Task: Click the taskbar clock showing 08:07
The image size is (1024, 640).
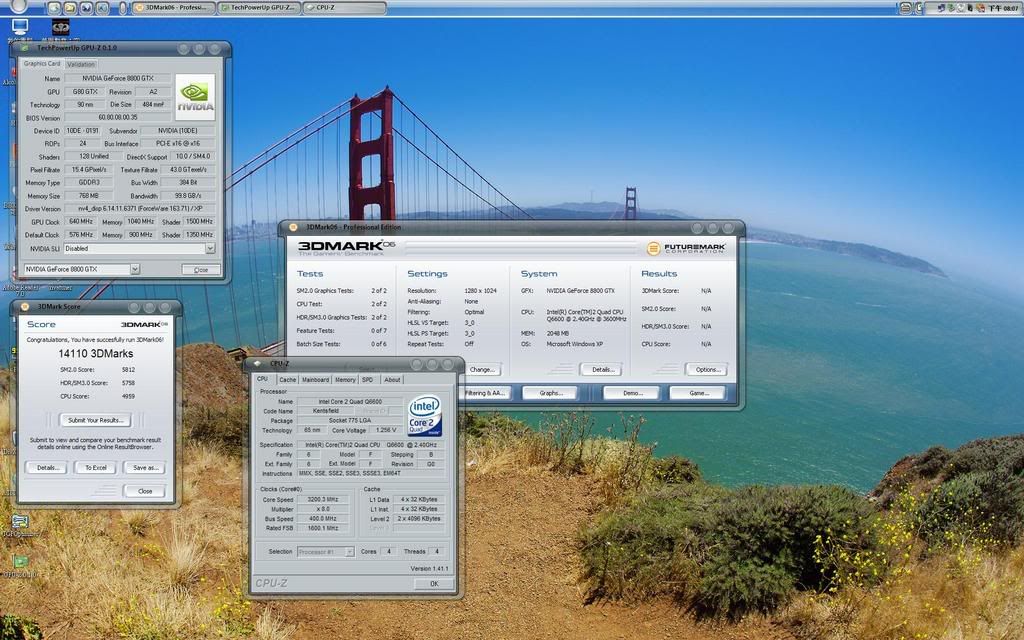Action: pyautogui.click(x=1003, y=8)
